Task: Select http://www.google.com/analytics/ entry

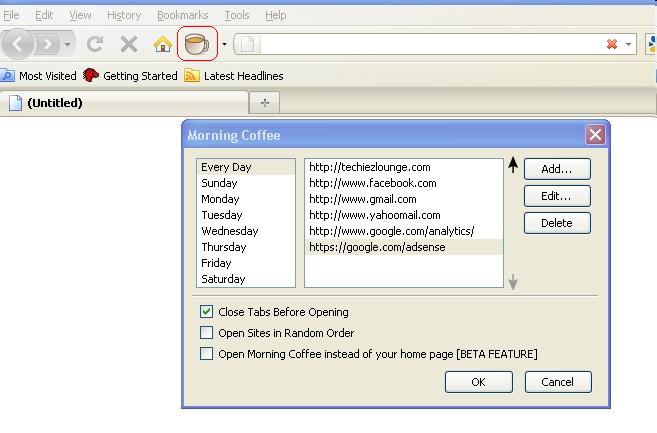Action: (x=404, y=231)
